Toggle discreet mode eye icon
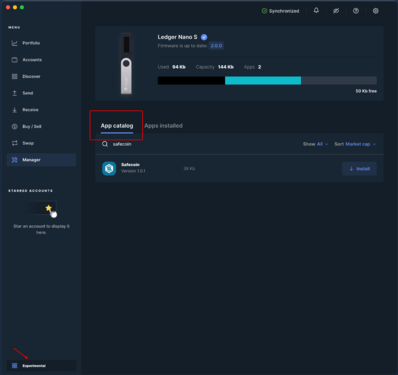398x375 pixels. tap(336, 11)
